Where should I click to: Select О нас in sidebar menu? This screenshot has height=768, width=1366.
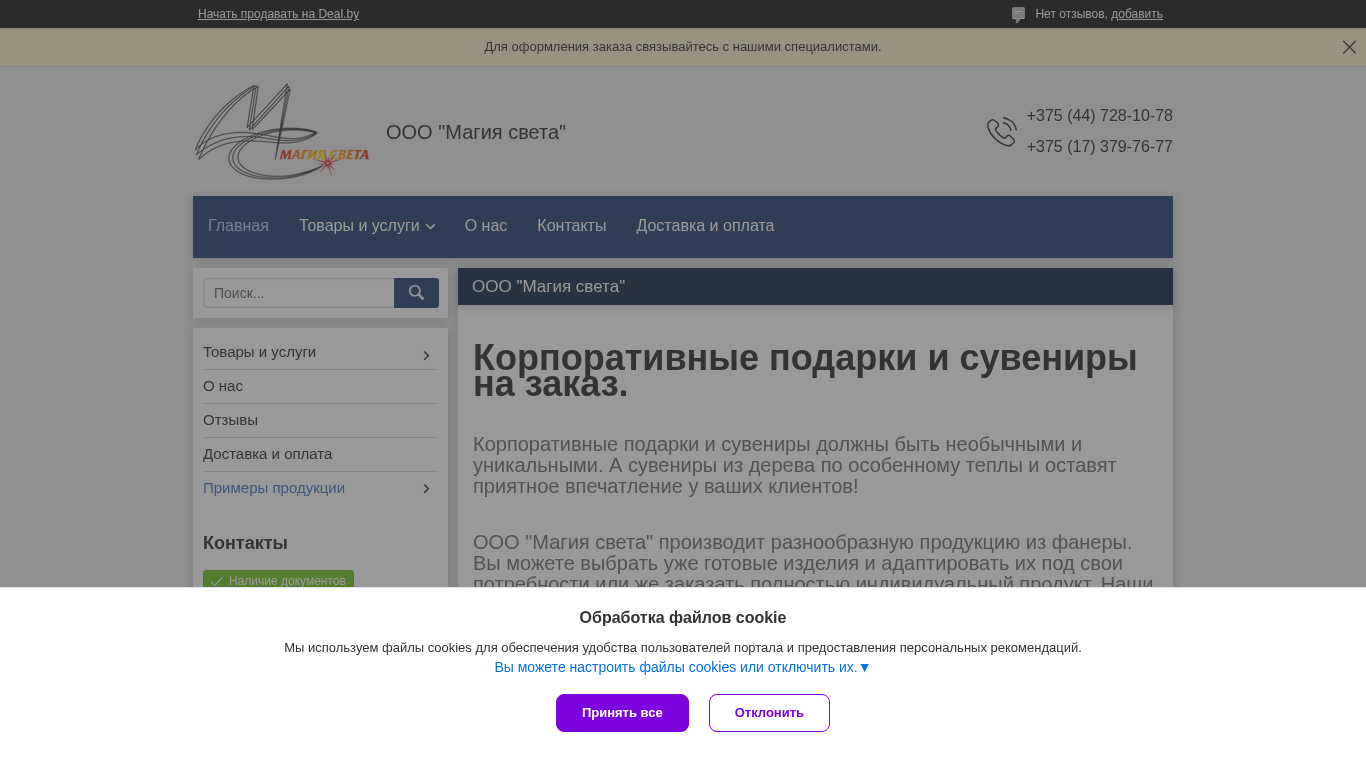(x=223, y=386)
